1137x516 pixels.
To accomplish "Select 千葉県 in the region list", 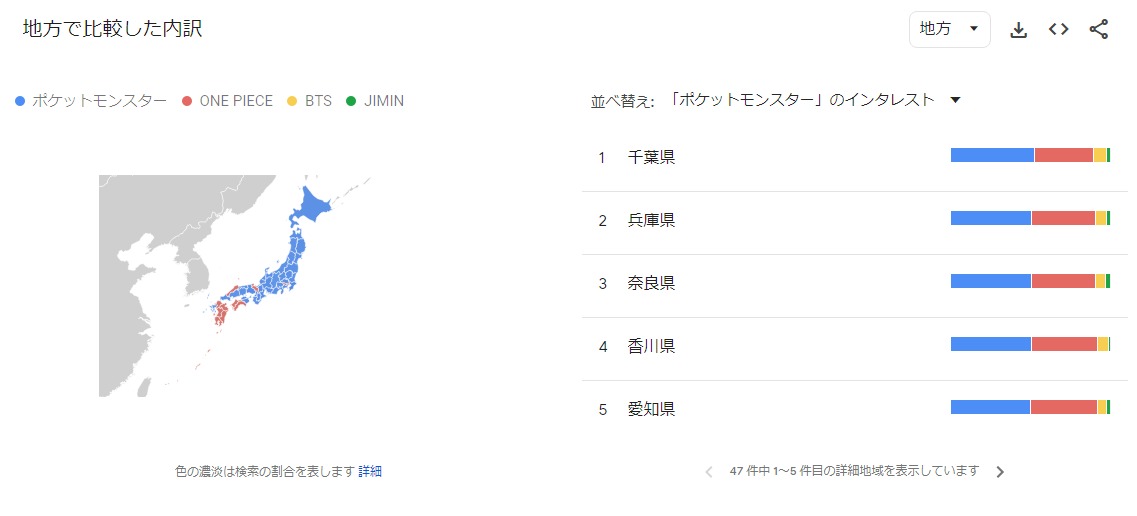I will (651, 157).
